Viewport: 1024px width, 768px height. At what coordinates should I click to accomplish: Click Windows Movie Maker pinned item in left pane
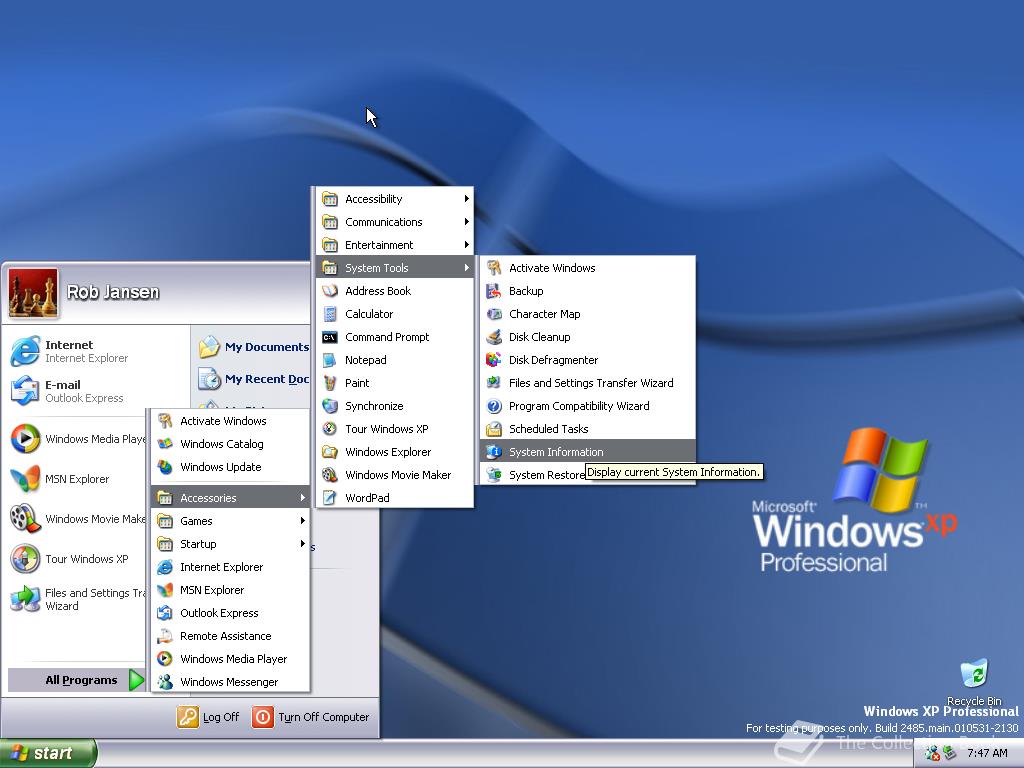click(x=77, y=519)
